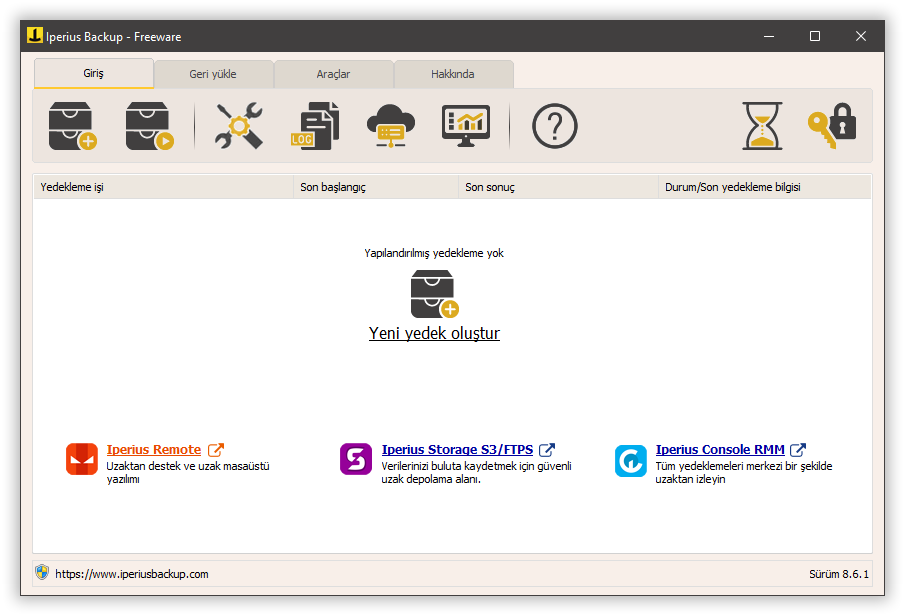Open the Araçlar tab
The height and width of the screenshot is (616, 905).
(333, 74)
